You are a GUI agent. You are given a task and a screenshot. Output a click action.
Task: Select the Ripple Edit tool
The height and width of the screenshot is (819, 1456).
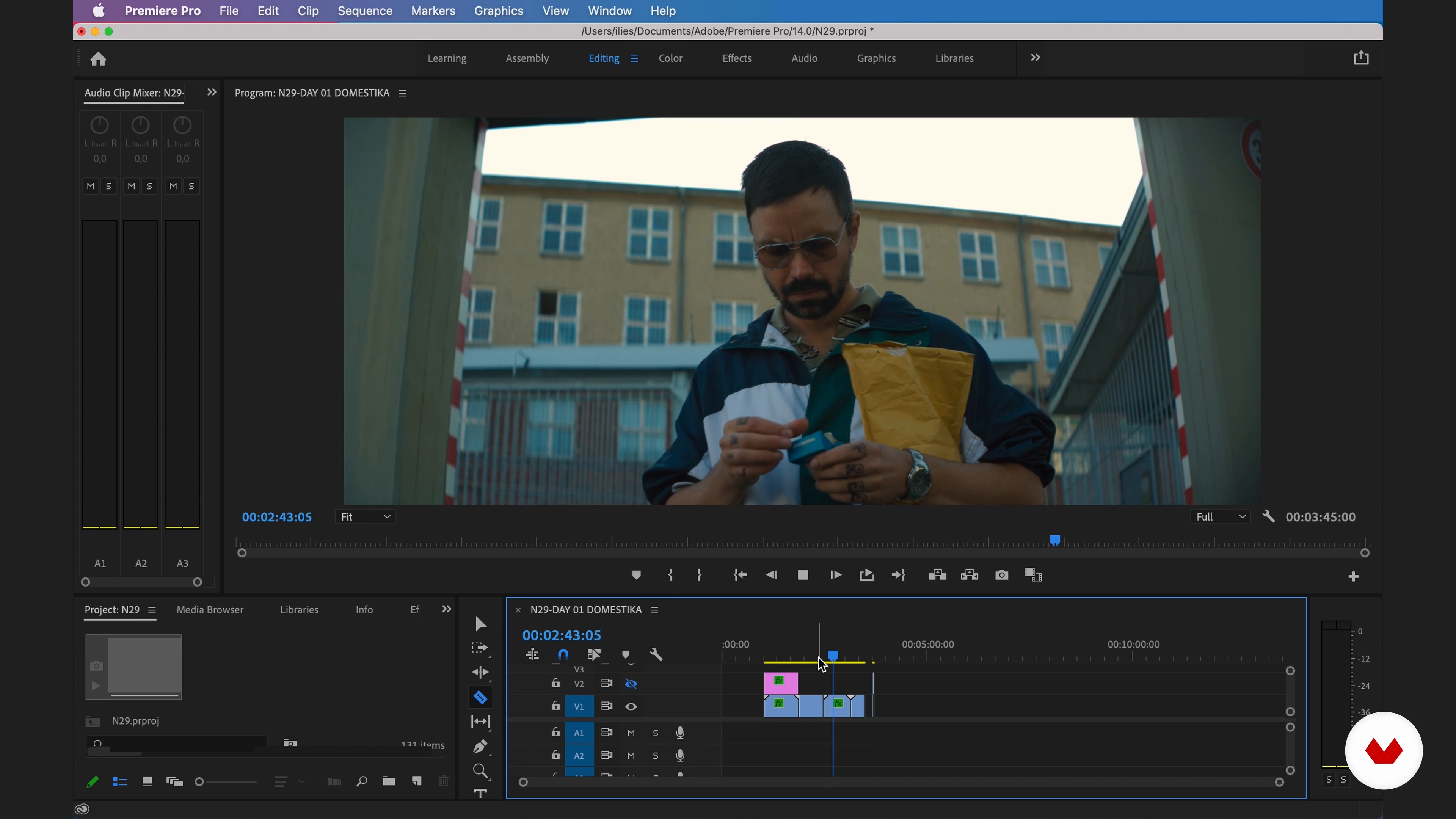coord(480,673)
